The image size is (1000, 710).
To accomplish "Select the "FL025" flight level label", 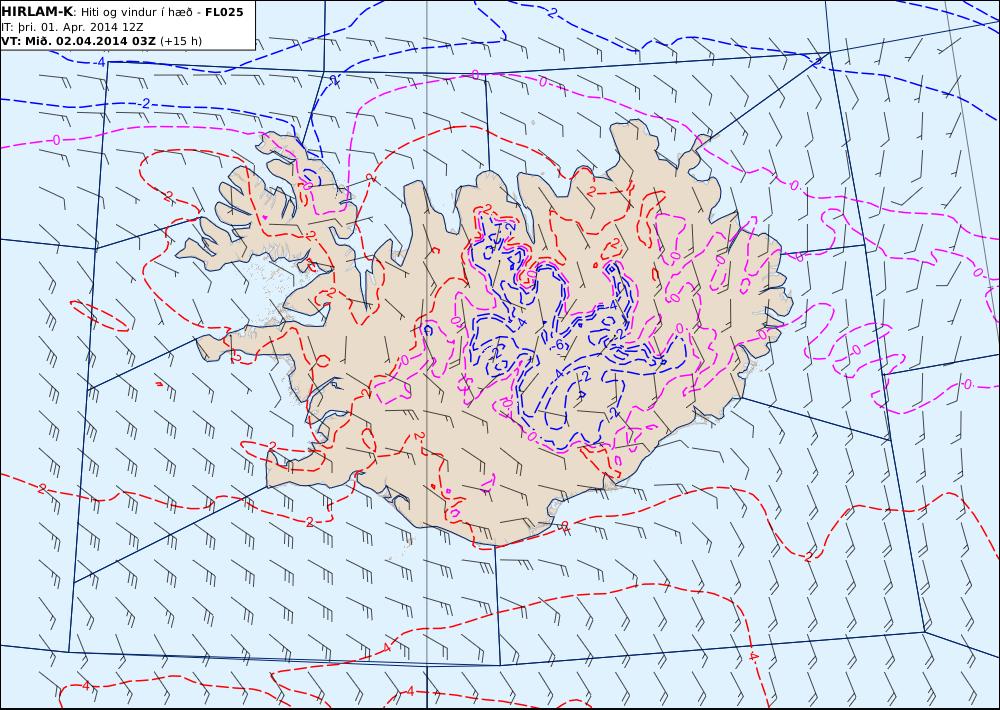I will tap(224, 12).
